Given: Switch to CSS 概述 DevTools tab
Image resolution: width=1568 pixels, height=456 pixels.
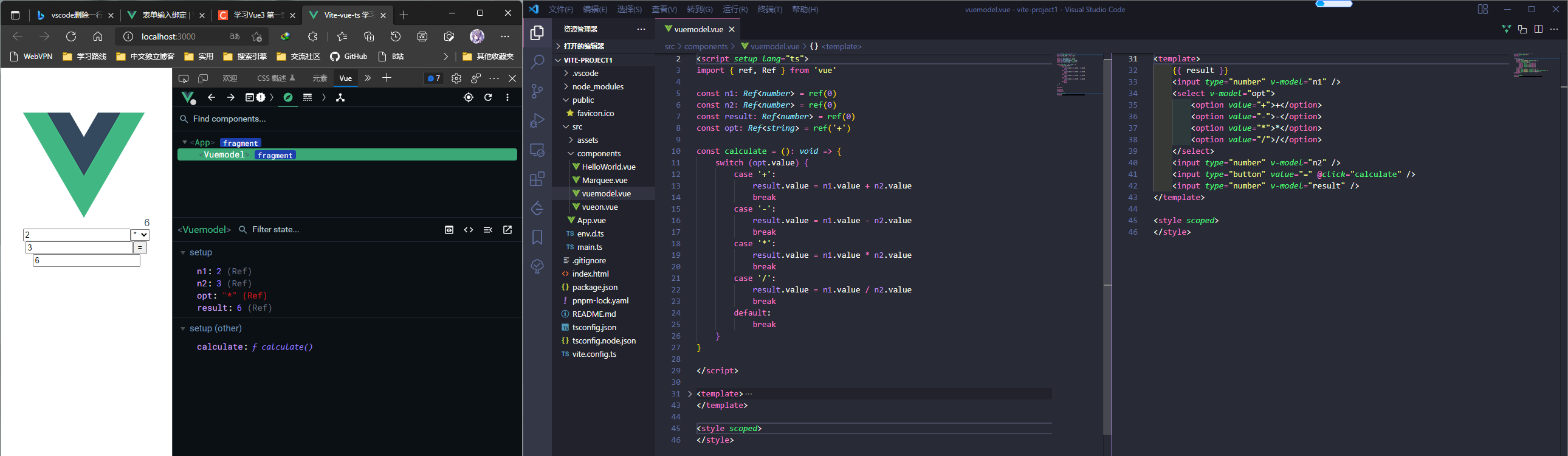Looking at the screenshot, I should (276, 78).
